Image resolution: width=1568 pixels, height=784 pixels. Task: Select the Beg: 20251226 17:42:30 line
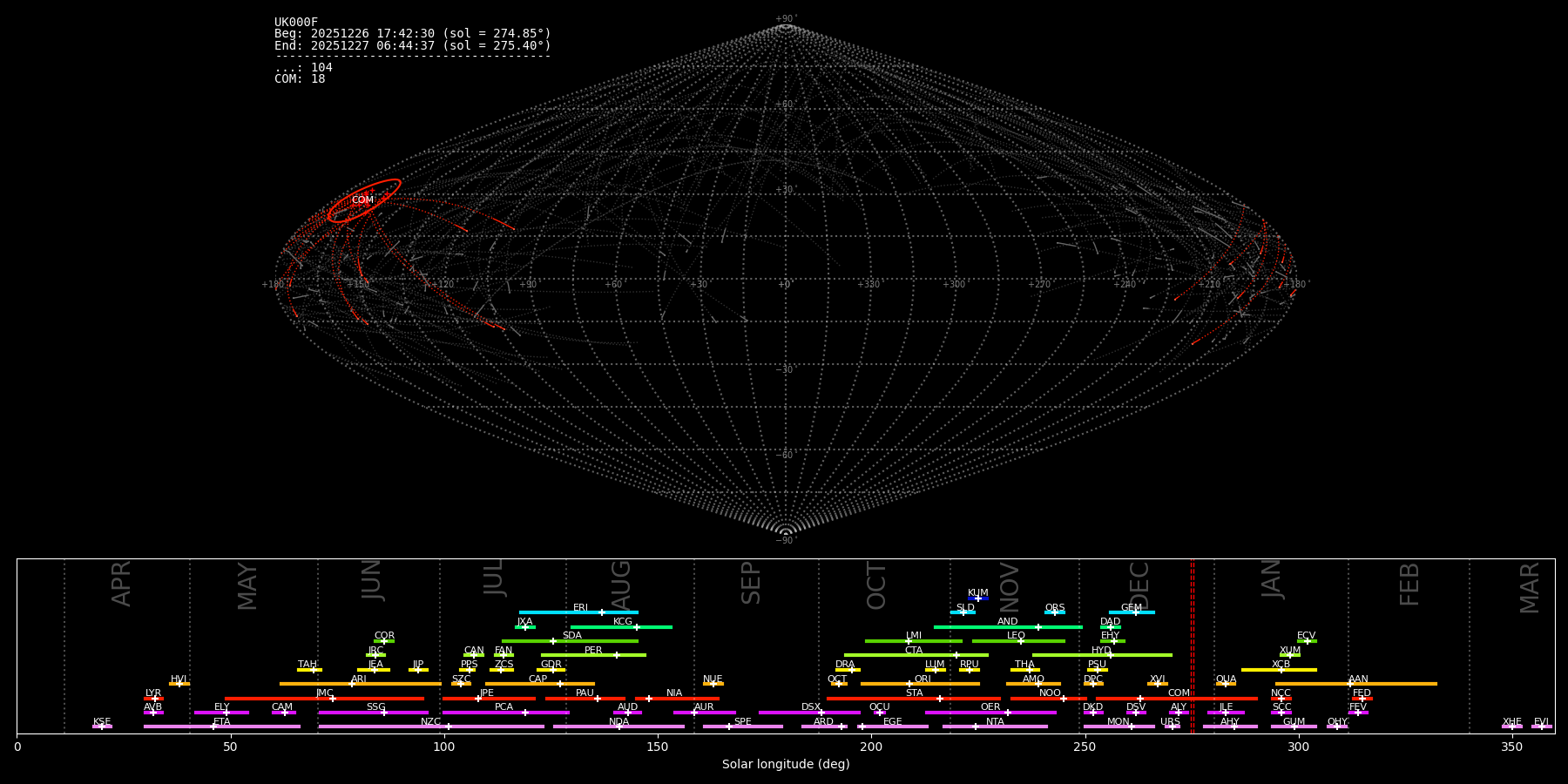[x=413, y=34]
